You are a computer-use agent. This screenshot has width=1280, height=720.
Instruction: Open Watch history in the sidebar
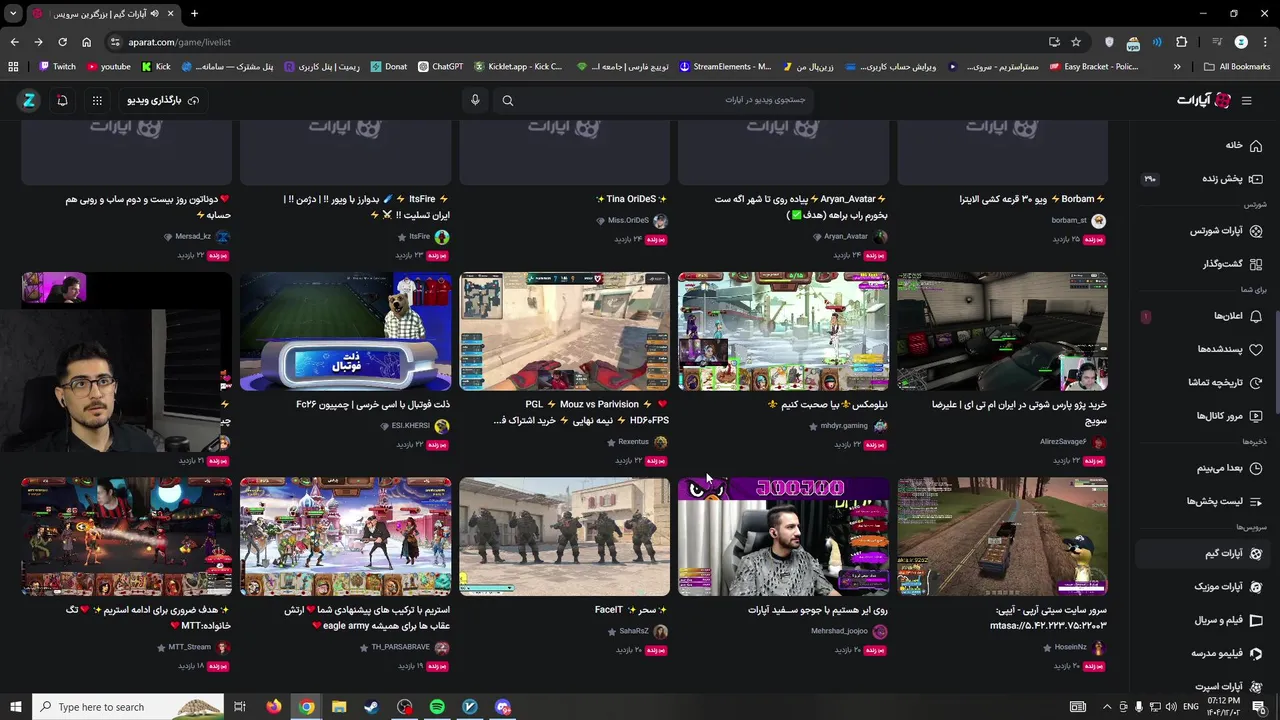(1225, 382)
